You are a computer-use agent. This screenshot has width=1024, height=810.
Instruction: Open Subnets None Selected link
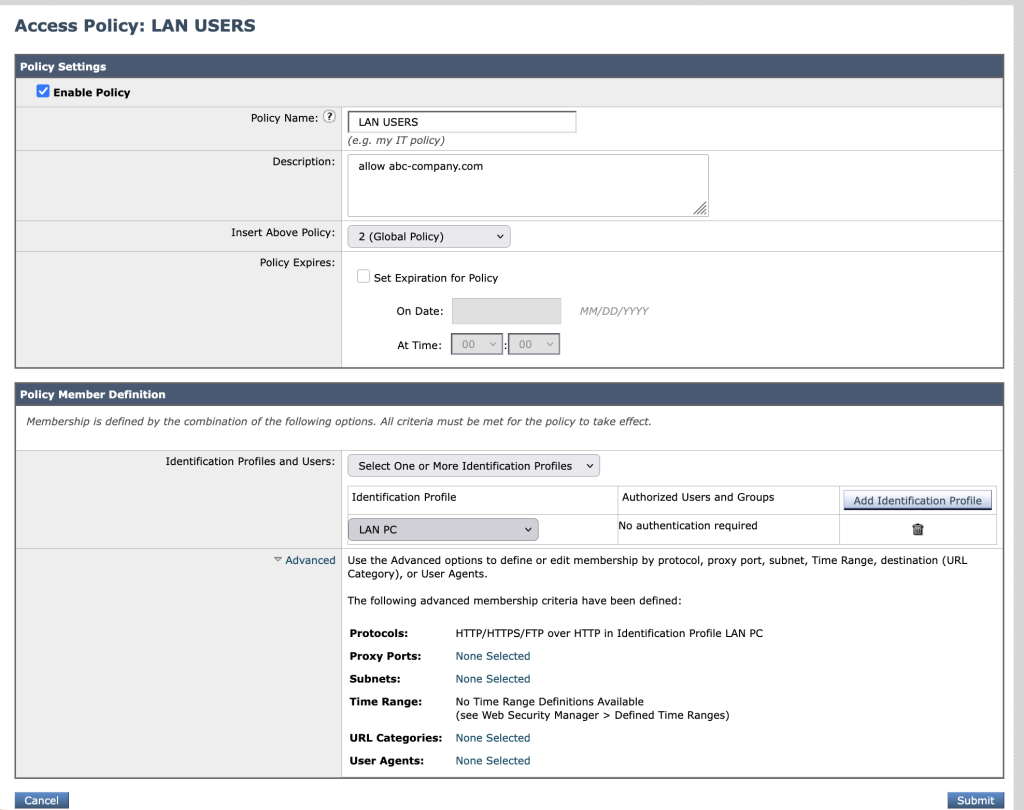point(493,679)
